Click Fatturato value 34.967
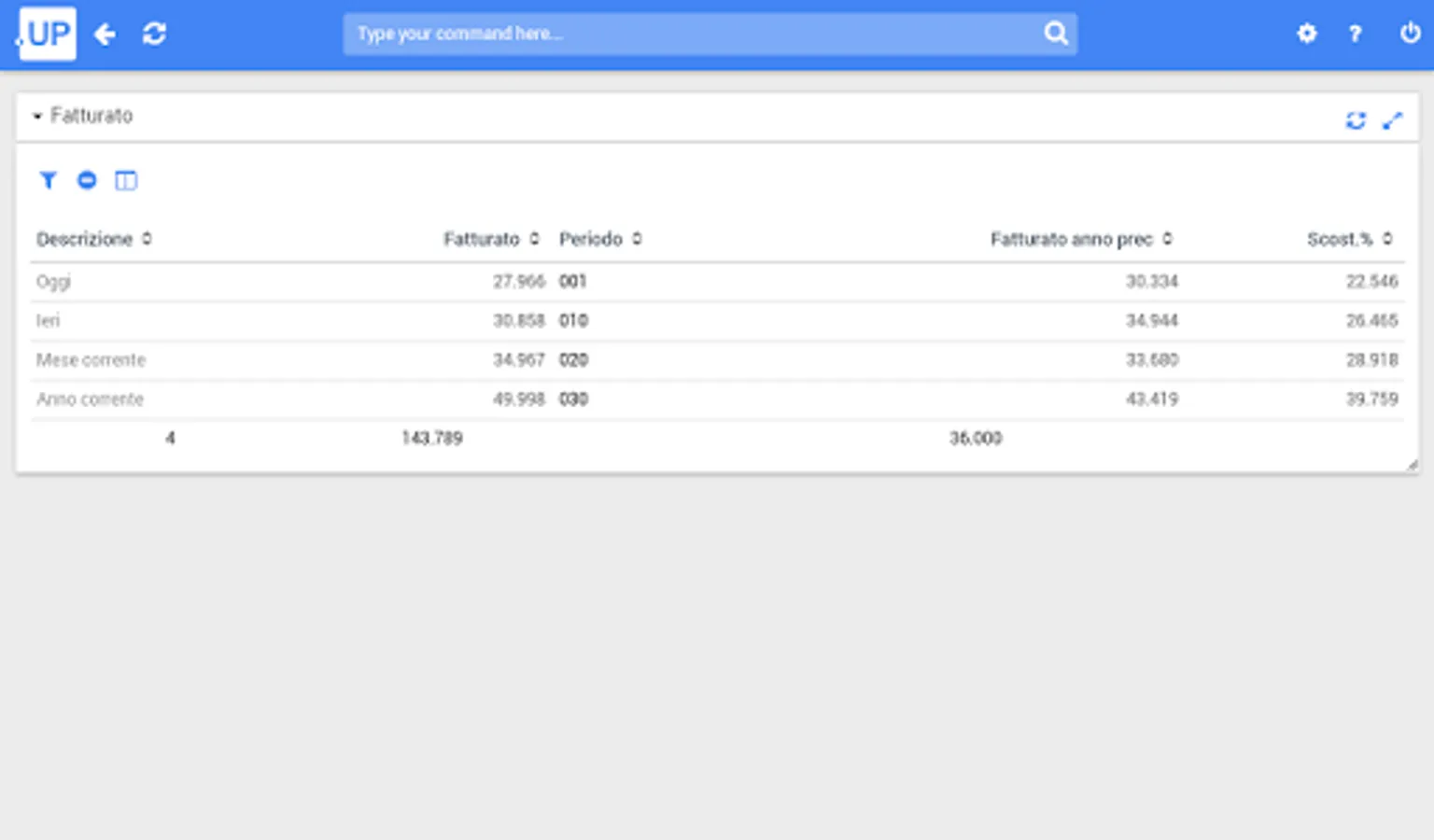The width and height of the screenshot is (1434, 840). click(x=518, y=360)
